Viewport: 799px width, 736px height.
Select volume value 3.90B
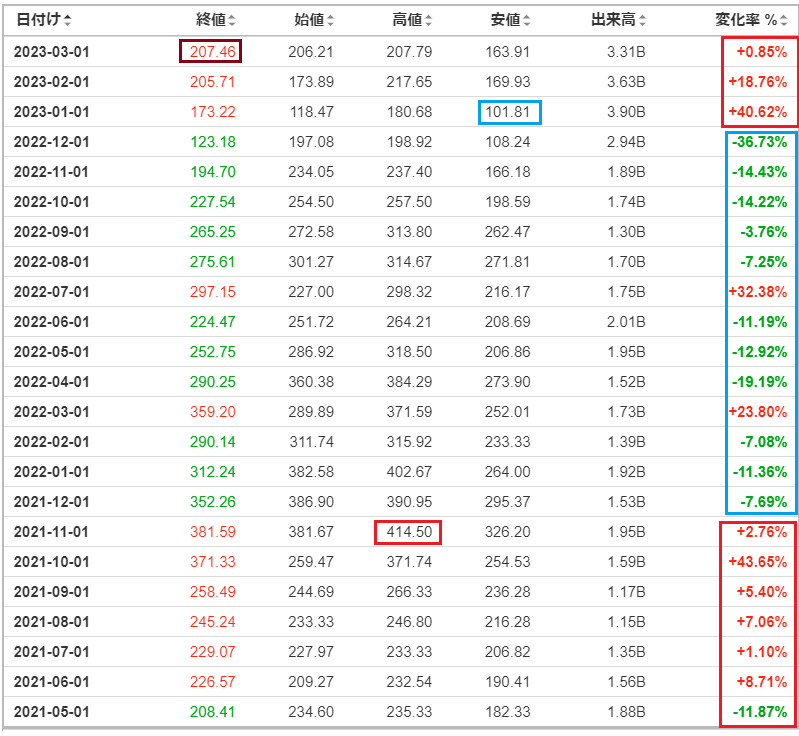click(626, 112)
